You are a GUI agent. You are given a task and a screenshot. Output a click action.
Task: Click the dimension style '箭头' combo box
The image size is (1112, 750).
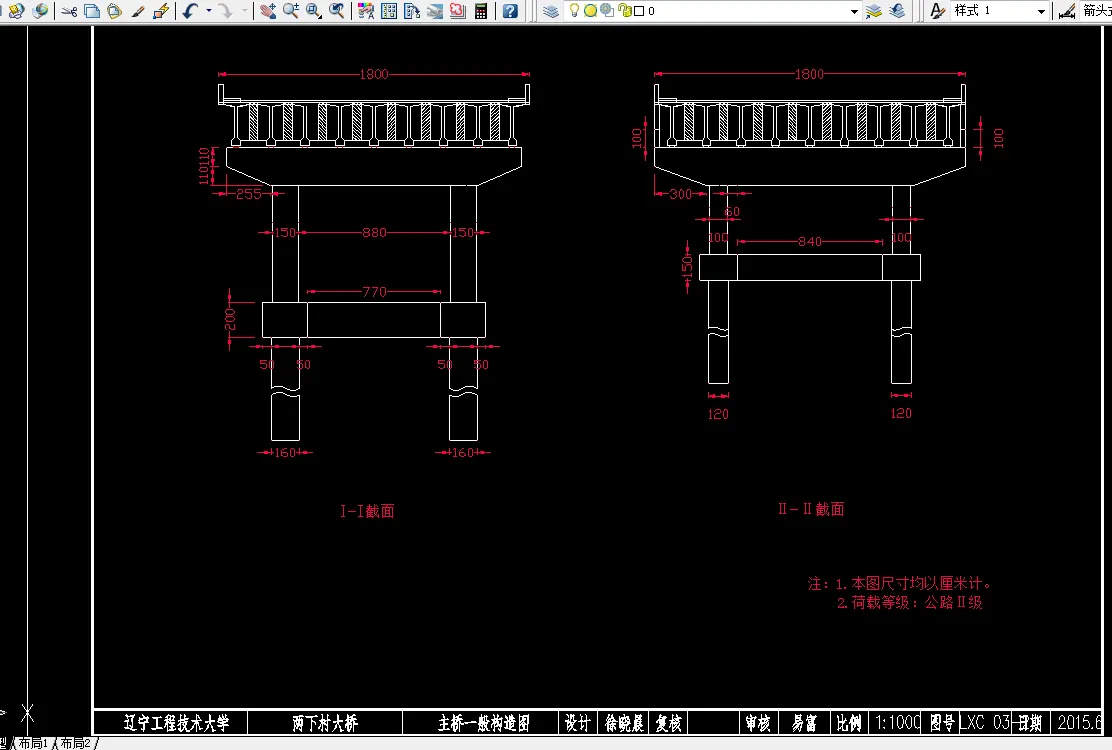1096,11
